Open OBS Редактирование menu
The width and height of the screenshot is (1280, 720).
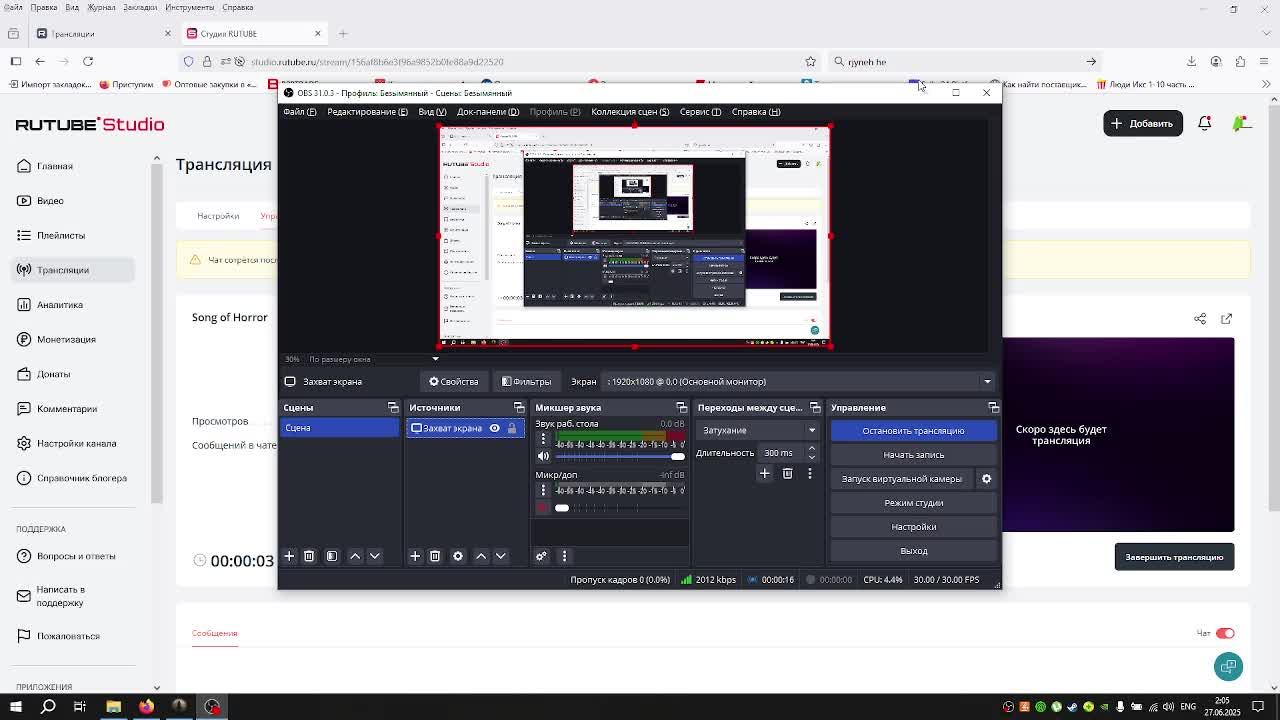point(367,112)
